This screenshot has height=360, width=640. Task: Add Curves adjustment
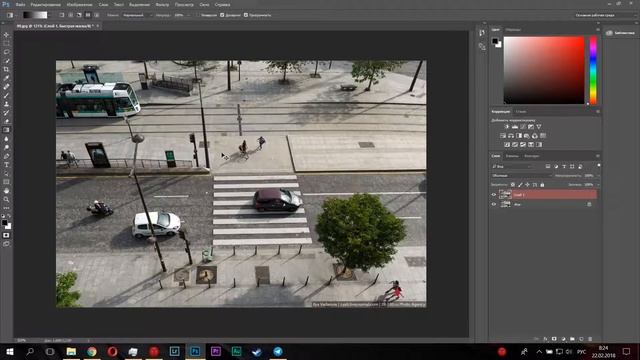[523, 127]
